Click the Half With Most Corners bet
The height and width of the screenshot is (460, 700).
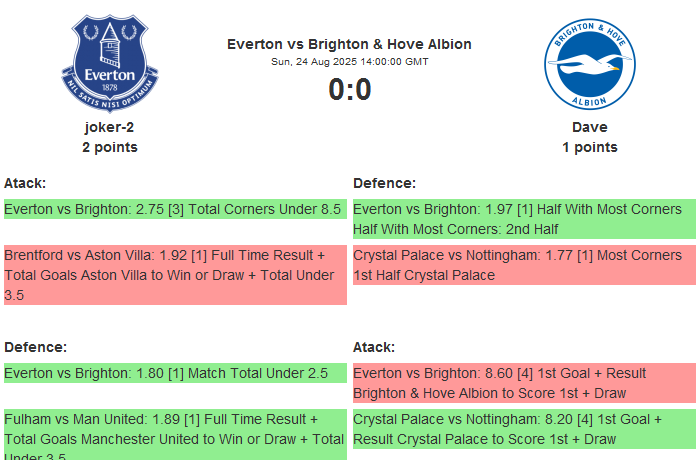523,219
